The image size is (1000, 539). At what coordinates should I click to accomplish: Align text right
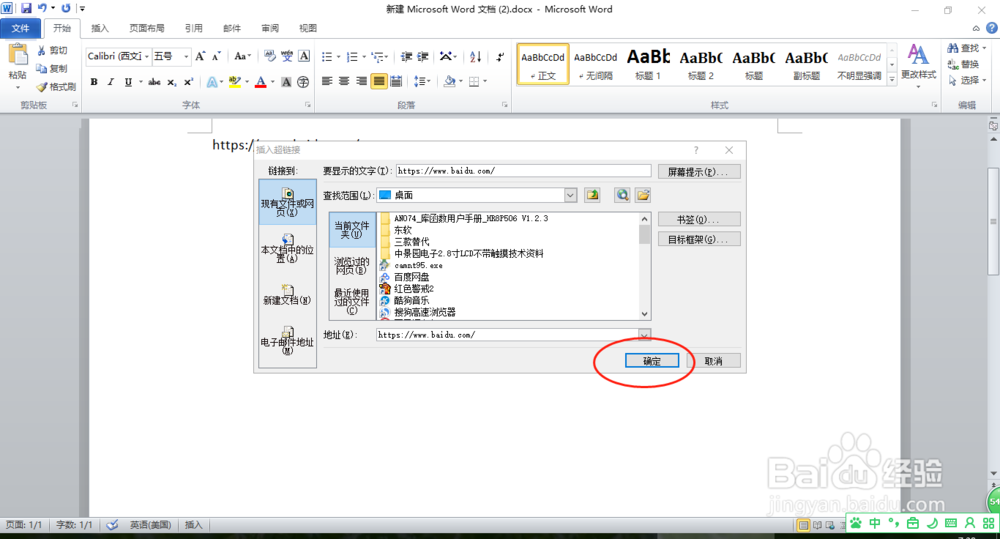[362, 81]
